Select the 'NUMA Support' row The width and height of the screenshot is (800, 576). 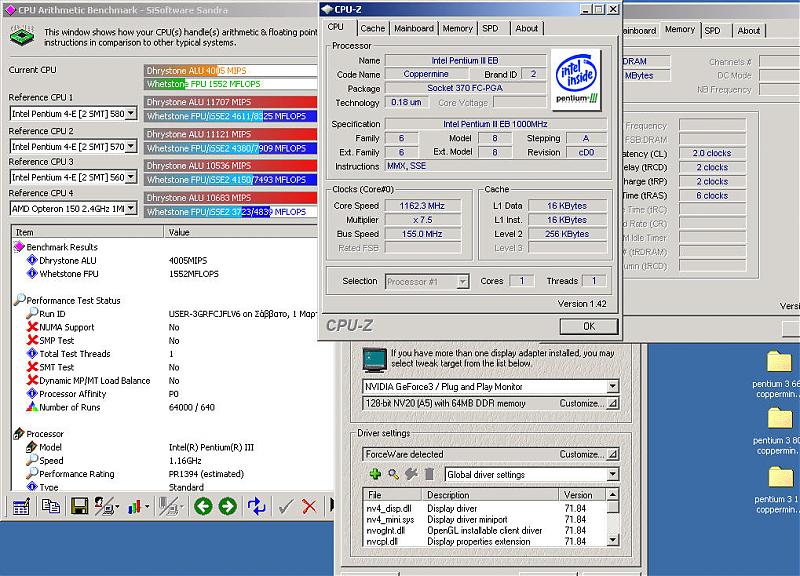click(66, 327)
